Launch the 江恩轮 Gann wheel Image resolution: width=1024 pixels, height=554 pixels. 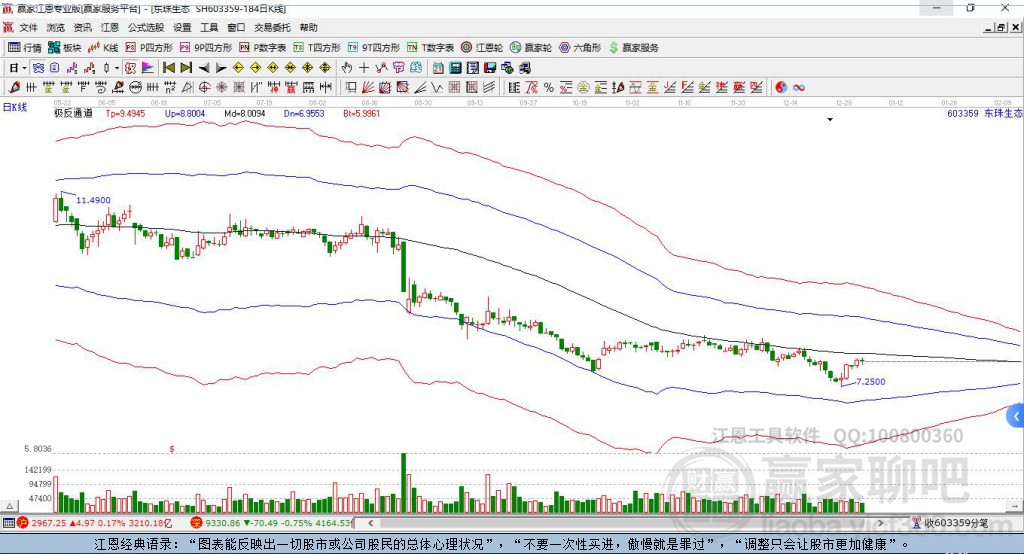coord(482,48)
